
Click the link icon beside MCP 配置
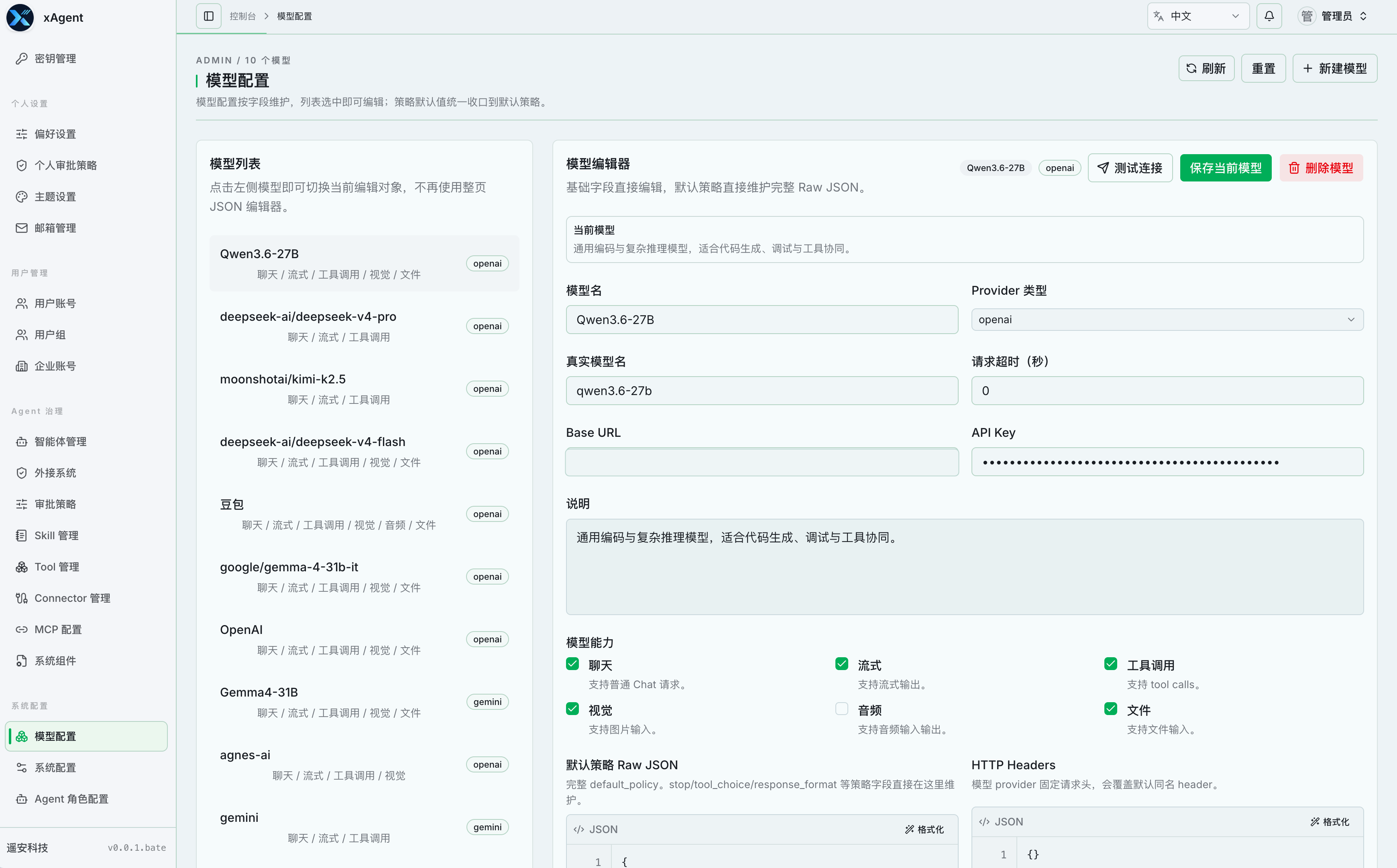[x=22, y=629]
